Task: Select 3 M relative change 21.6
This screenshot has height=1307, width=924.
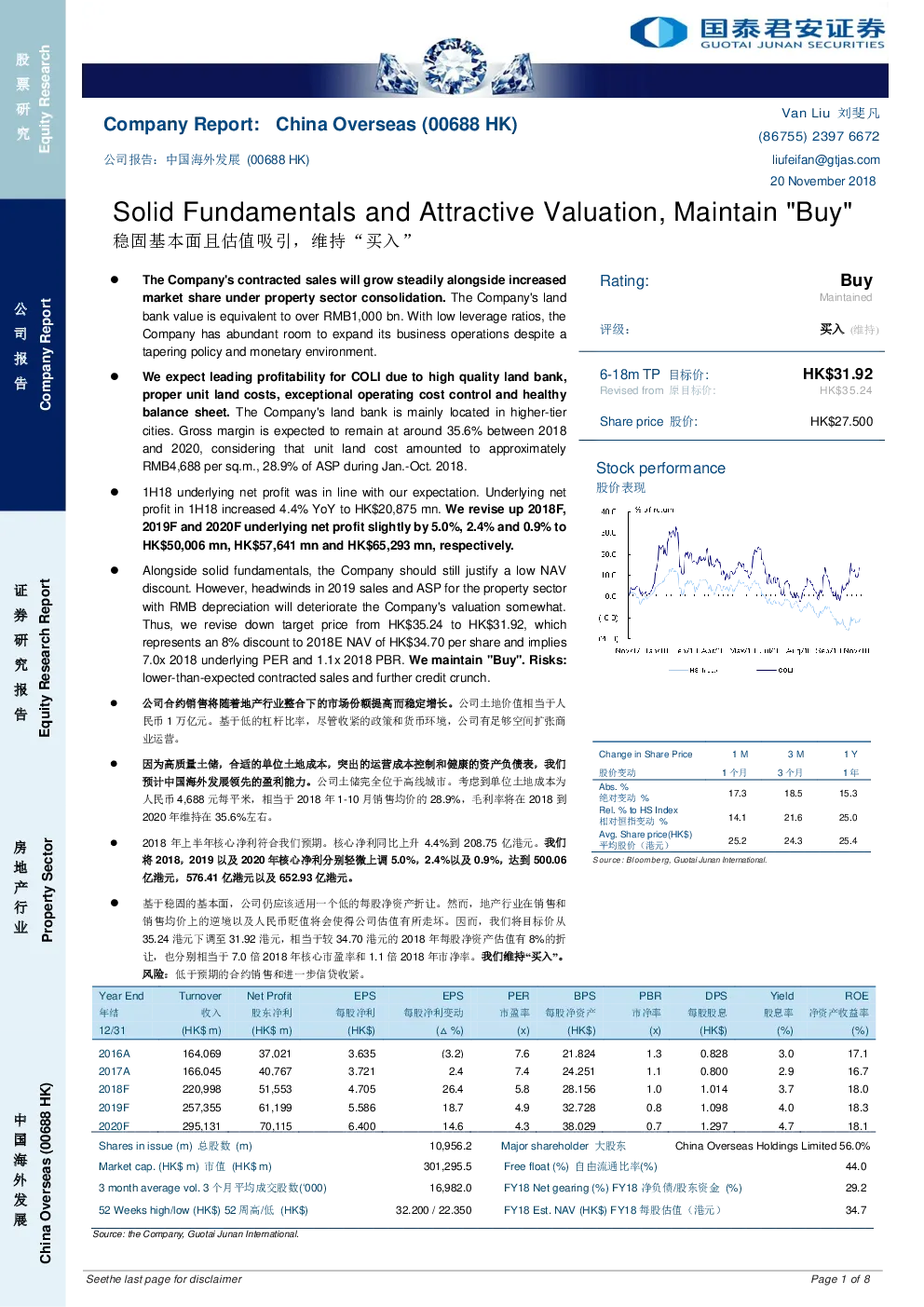Action: point(793,818)
